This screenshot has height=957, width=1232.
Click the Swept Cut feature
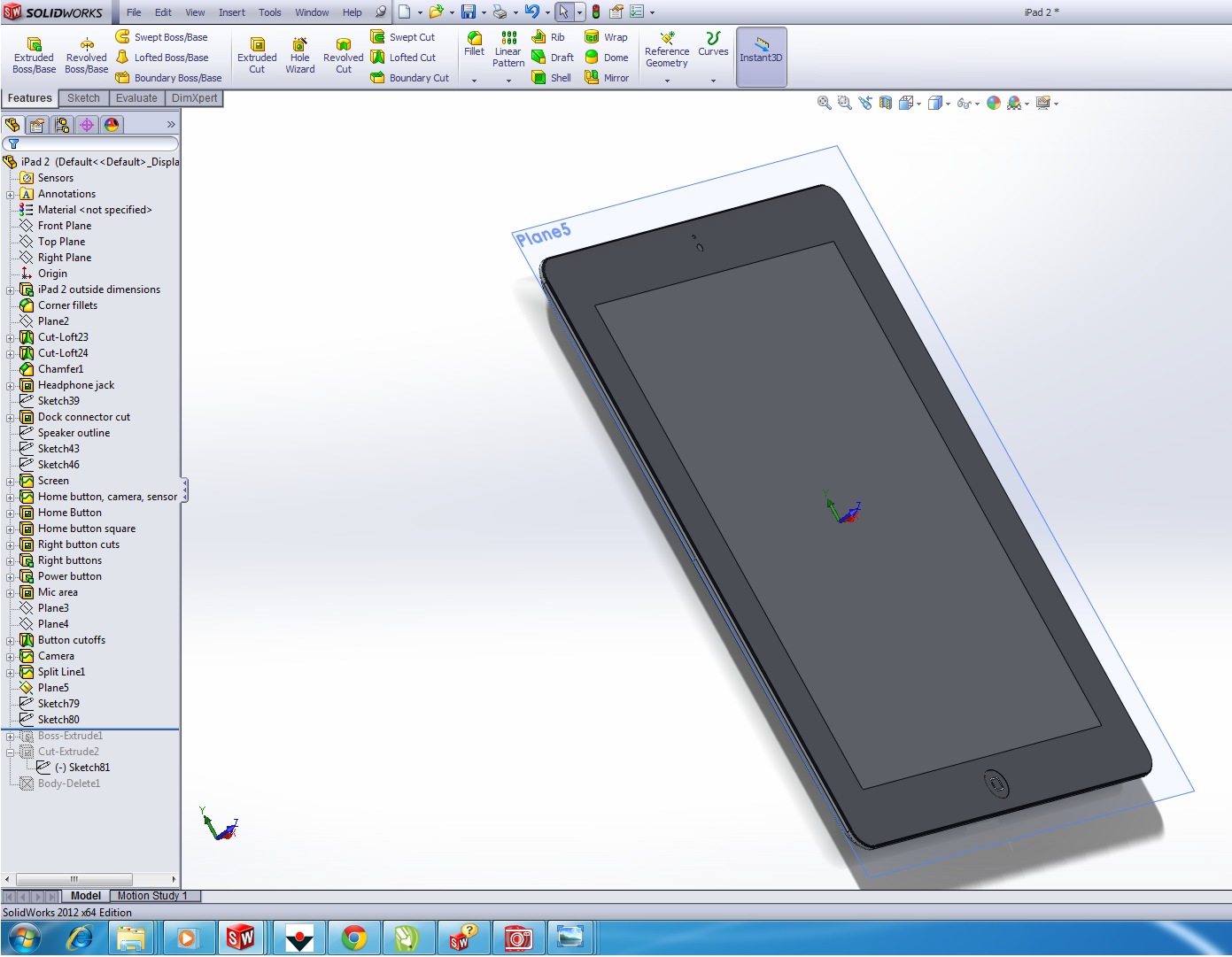click(x=403, y=37)
